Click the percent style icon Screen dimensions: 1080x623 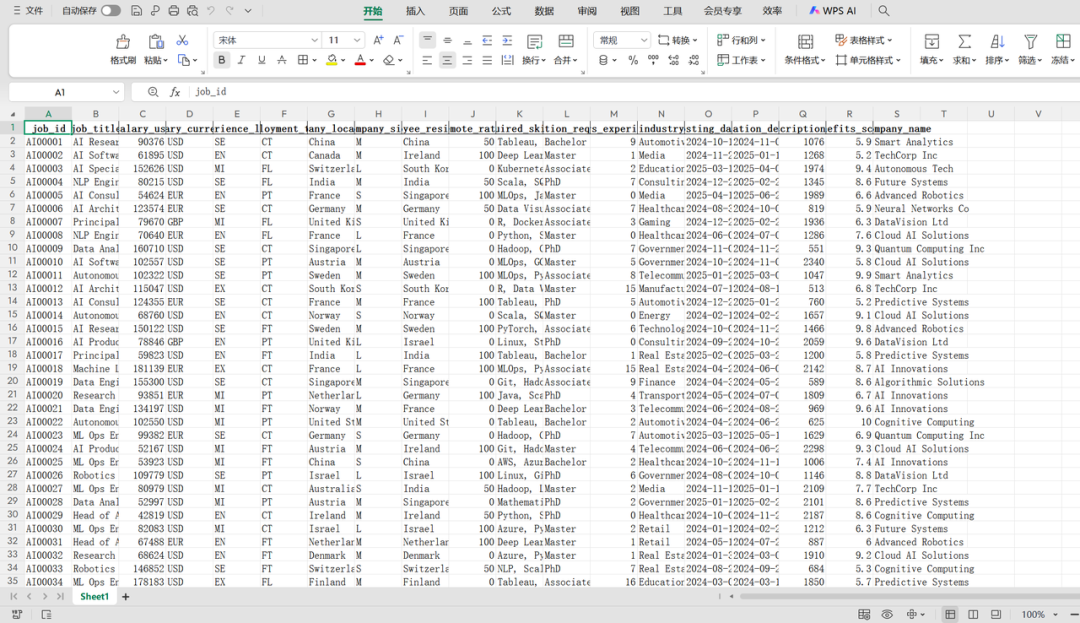pyautogui.click(x=633, y=60)
